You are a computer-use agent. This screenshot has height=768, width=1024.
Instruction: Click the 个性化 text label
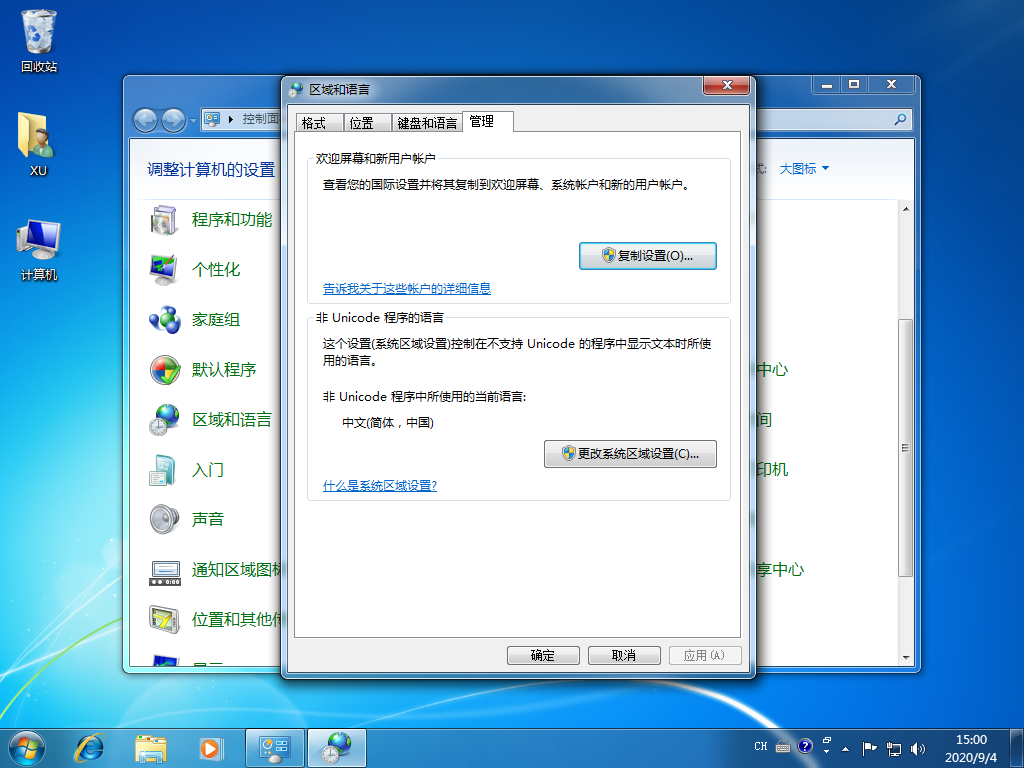(x=216, y=270)
